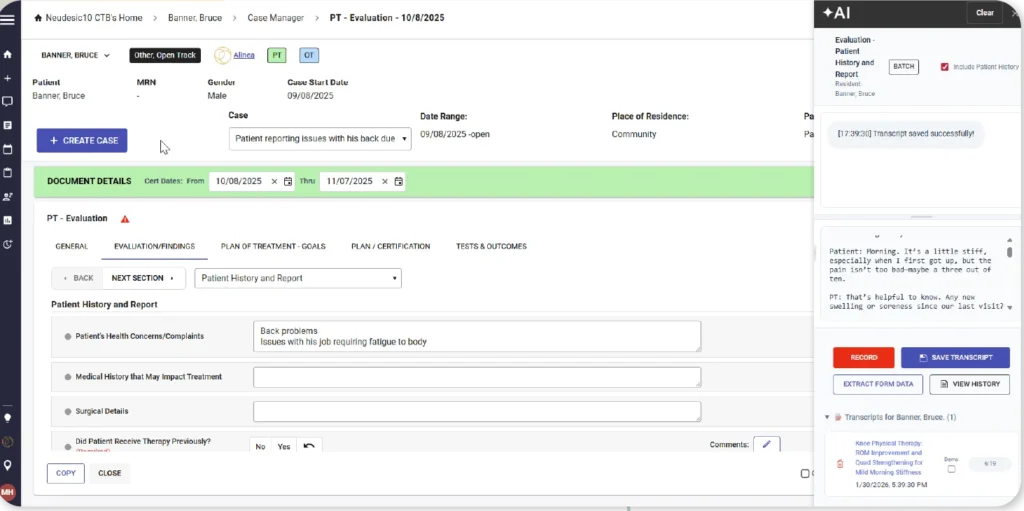This screenshot has width=1024, height=511.
Task: Open the PLAN / CERTIFICATION tab
Action: click(x=391, y=246)
